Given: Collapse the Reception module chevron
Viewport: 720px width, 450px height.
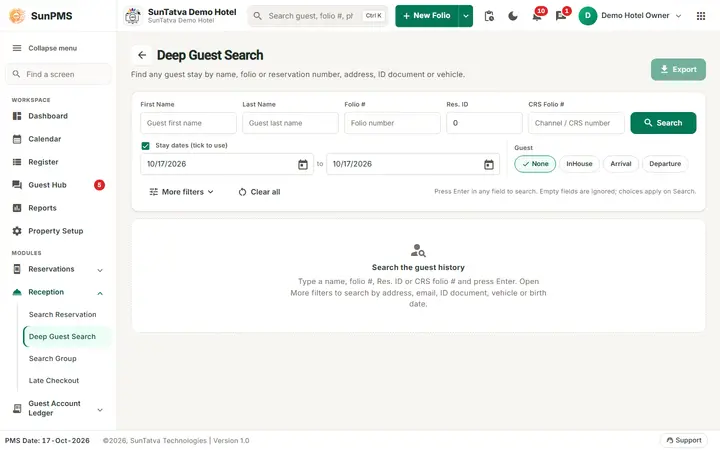Looking at the screenshot, I should coord(100,293).
